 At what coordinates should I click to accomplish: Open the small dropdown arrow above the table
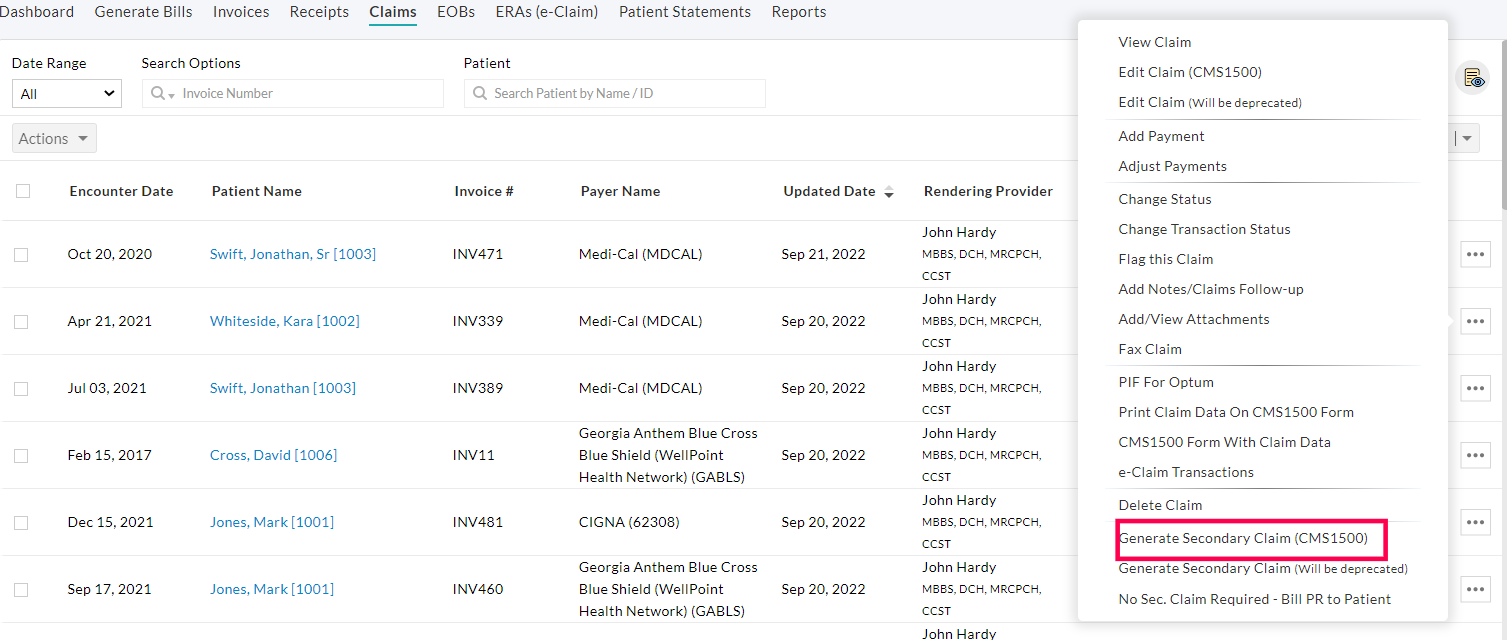1467,137
